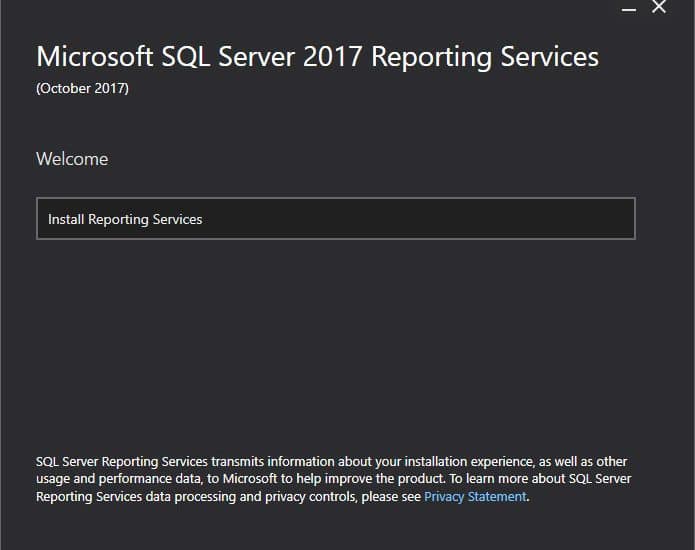Click the SQL Server words in the title

(228, 57)
